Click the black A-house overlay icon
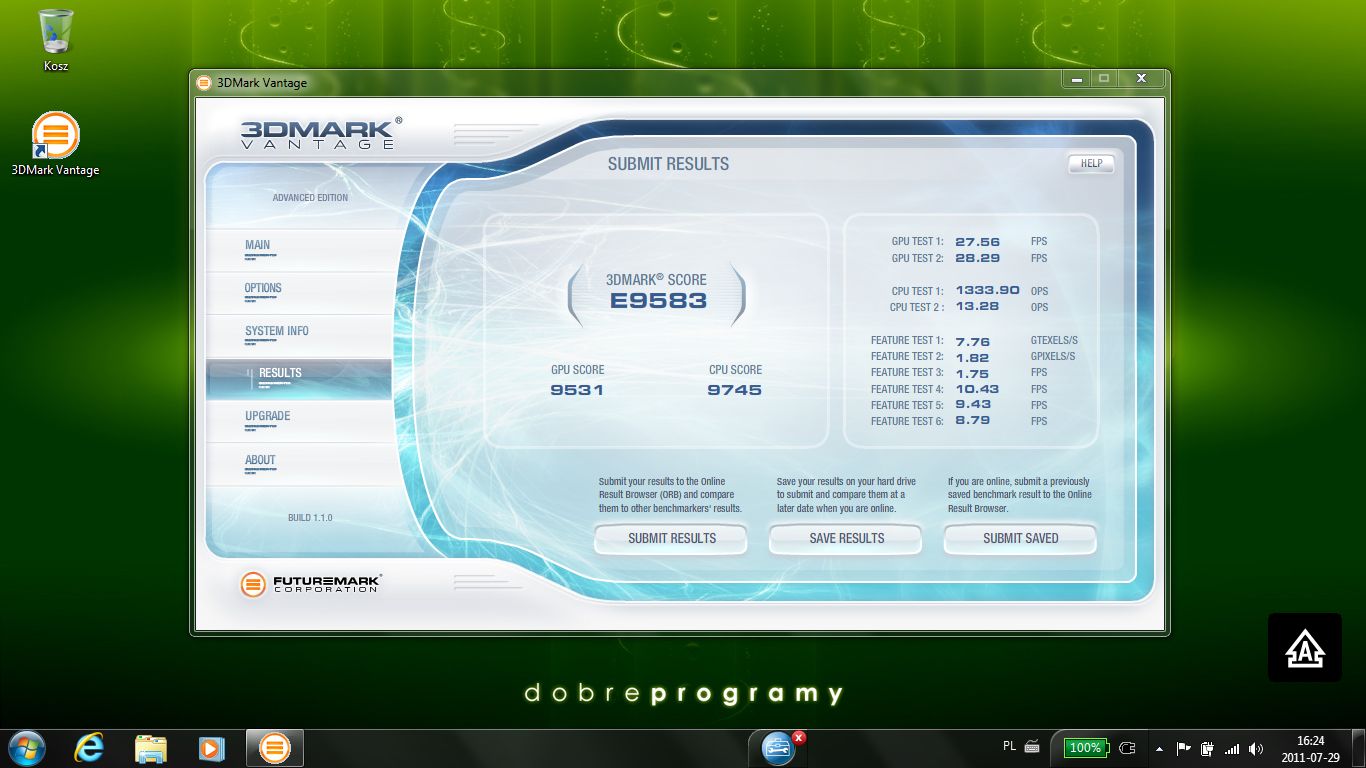1366x768 pixels. pyautogui.click(x=1305, y=648)
